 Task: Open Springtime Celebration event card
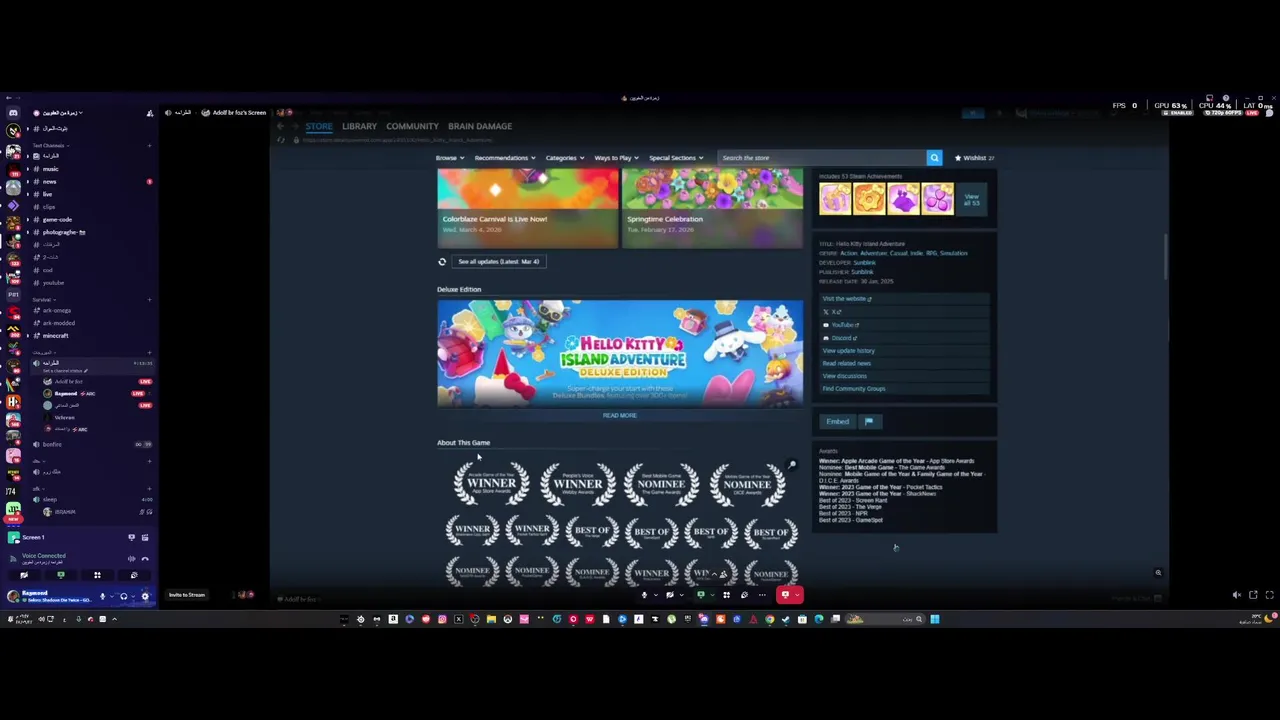point(712,208)
